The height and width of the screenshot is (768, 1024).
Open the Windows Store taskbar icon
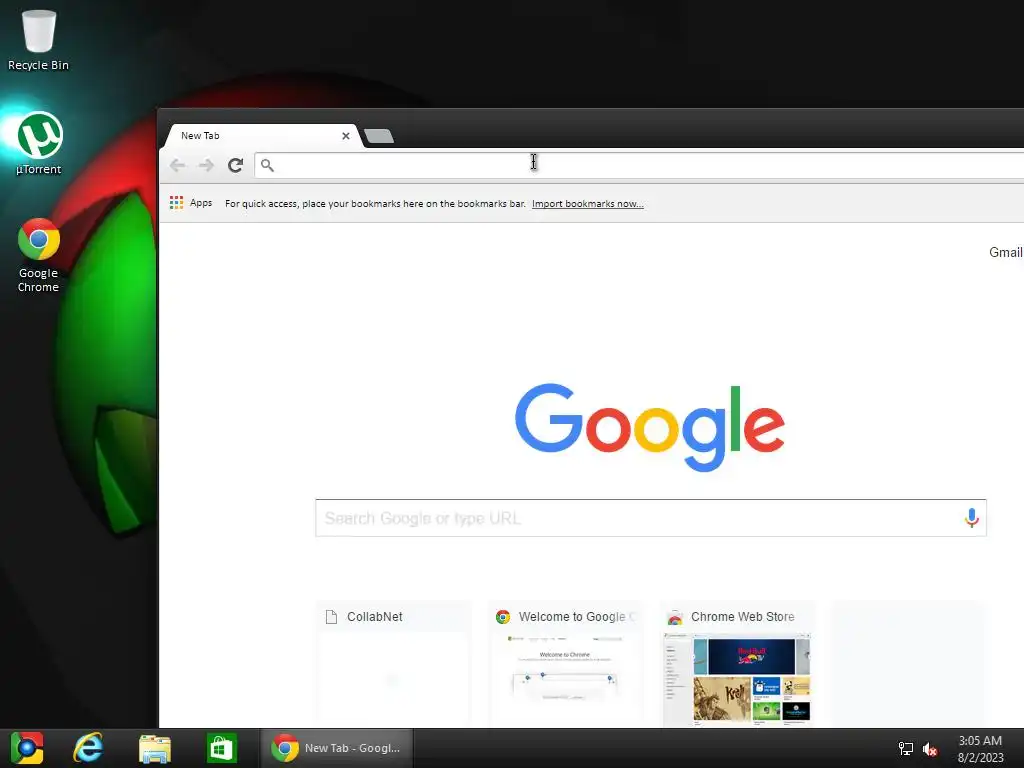click(x=221, y=748)
